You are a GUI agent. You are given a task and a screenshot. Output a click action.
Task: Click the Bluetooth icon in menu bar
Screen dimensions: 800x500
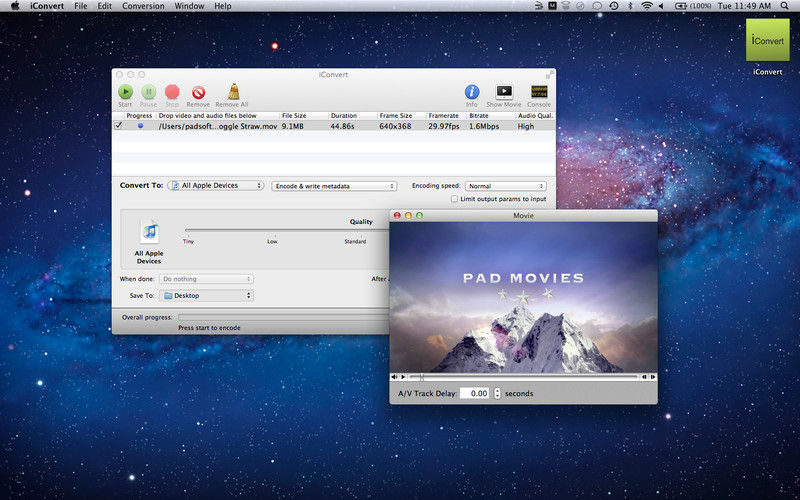630,6
